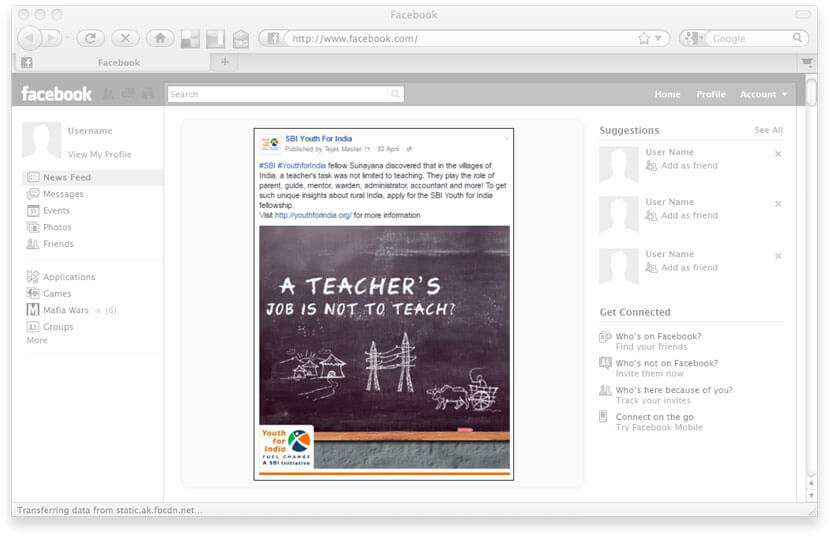Dismiss the first User Name suggestion
837x536 pixels.
[x=778, y=154]
